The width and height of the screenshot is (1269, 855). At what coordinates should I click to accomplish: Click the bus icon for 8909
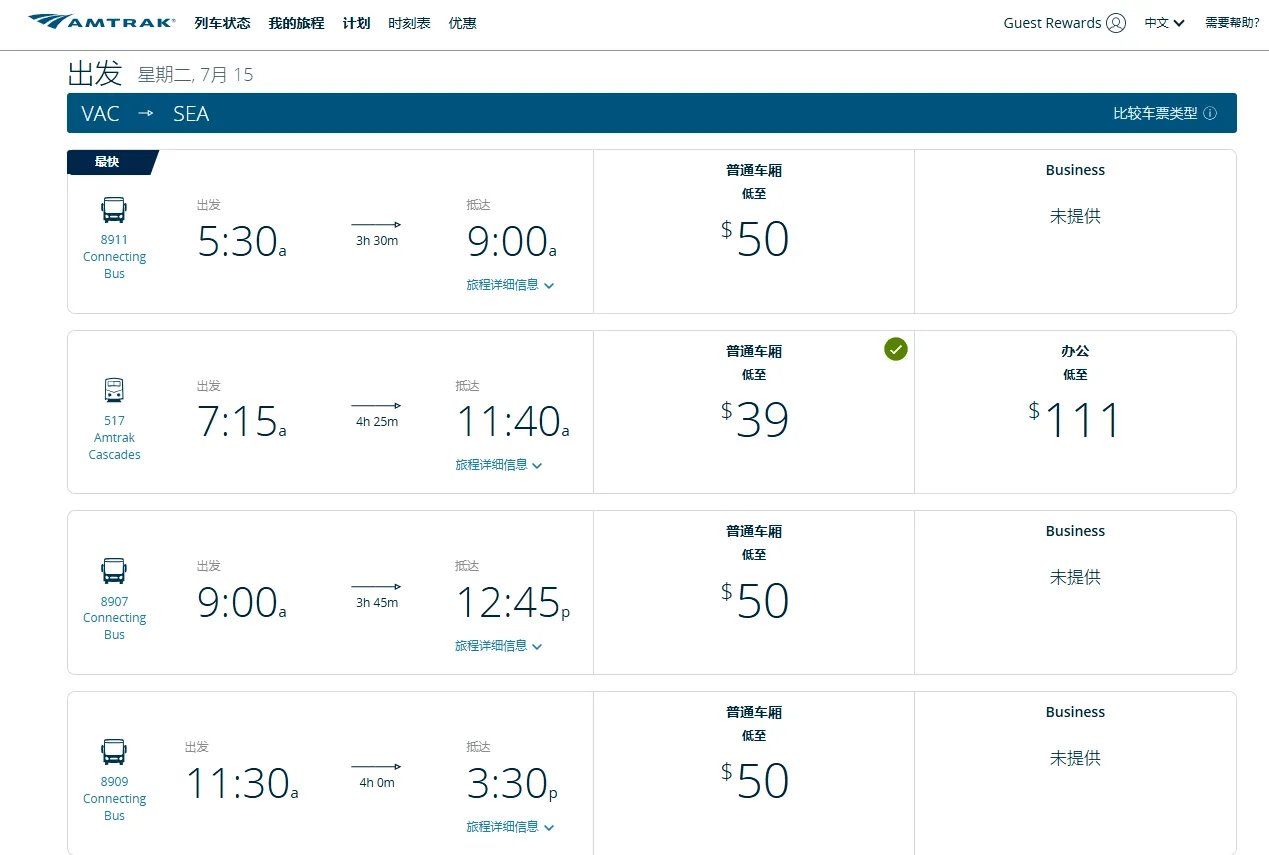[x=114, y=752]
